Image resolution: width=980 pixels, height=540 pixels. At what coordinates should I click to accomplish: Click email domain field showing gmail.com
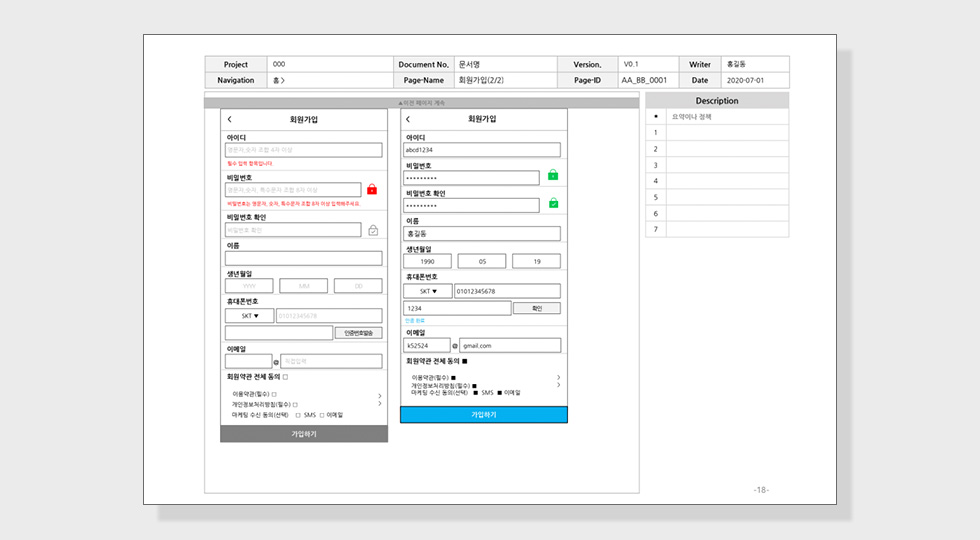click(510, 346)
